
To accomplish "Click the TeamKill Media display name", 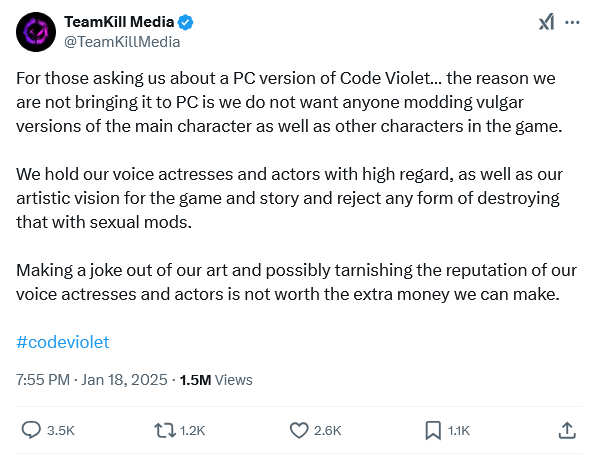I will 119,22.
